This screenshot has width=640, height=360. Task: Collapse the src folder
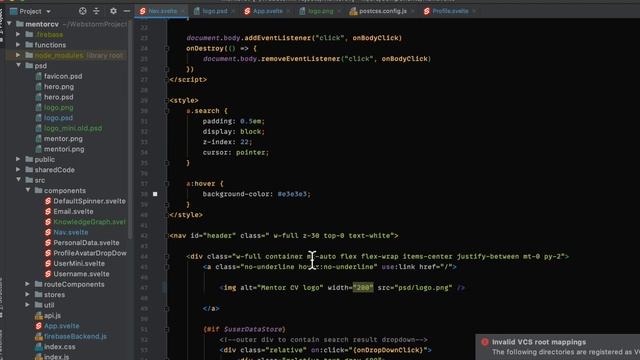pos(18,180)
